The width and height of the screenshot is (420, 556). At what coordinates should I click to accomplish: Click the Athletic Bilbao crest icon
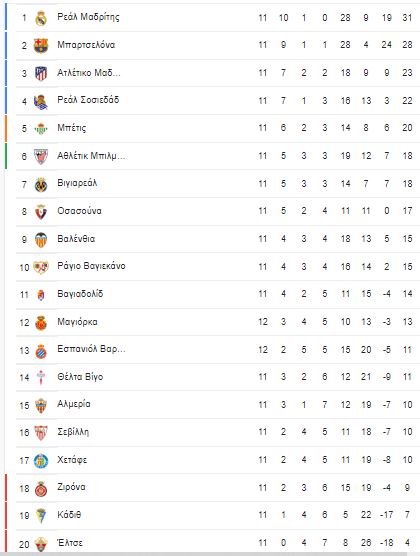pos(41,156)
